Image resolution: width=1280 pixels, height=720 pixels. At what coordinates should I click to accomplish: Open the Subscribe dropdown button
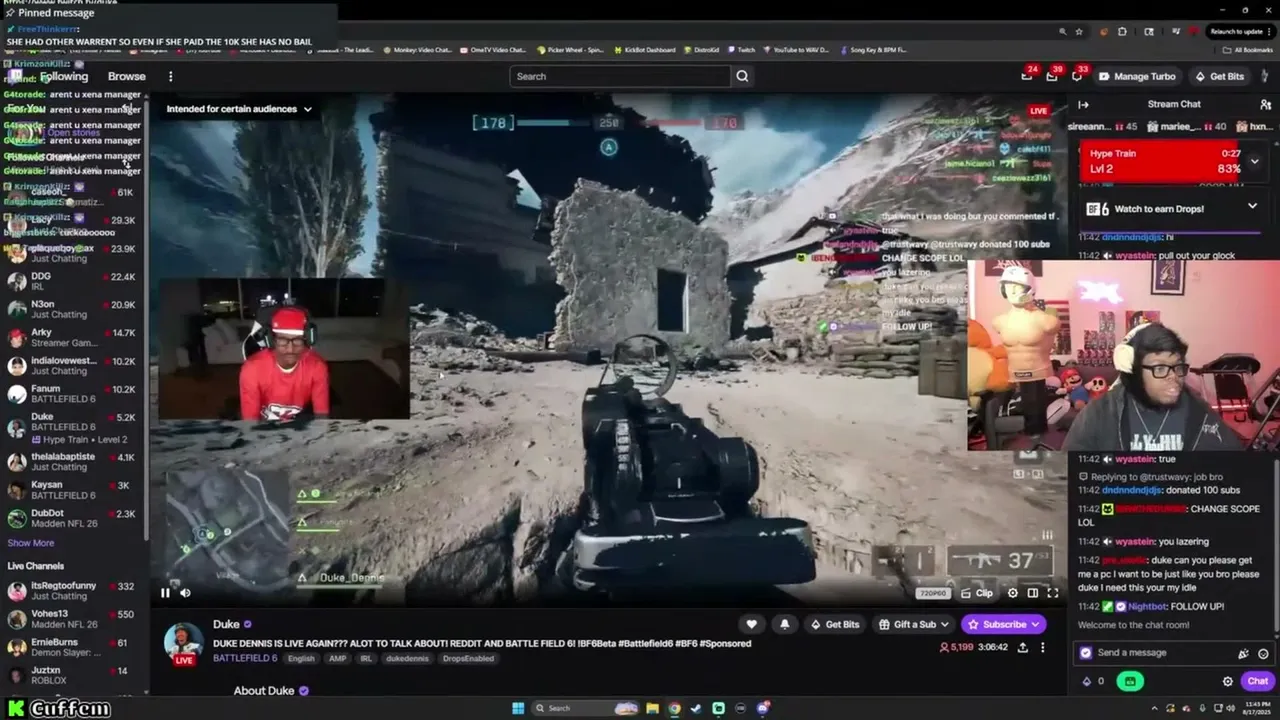[1003, 624]
